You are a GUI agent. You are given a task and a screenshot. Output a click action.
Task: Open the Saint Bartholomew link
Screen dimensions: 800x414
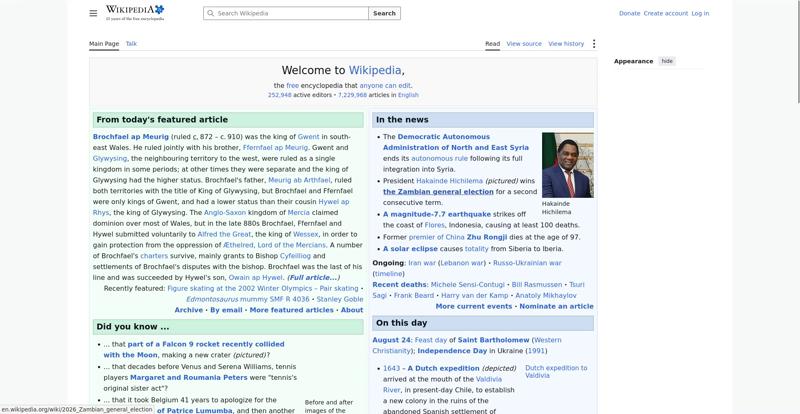pos(493,340)
